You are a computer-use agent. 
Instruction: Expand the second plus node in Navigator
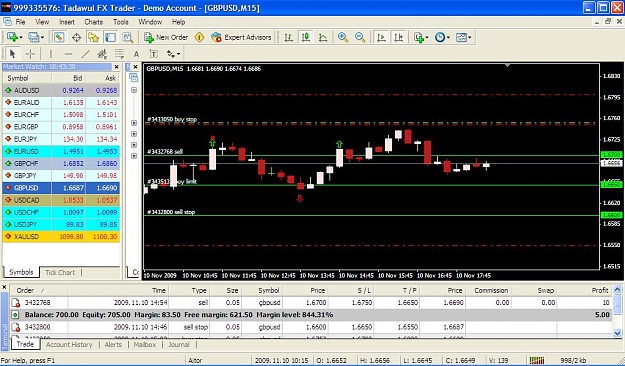(134, 134)
